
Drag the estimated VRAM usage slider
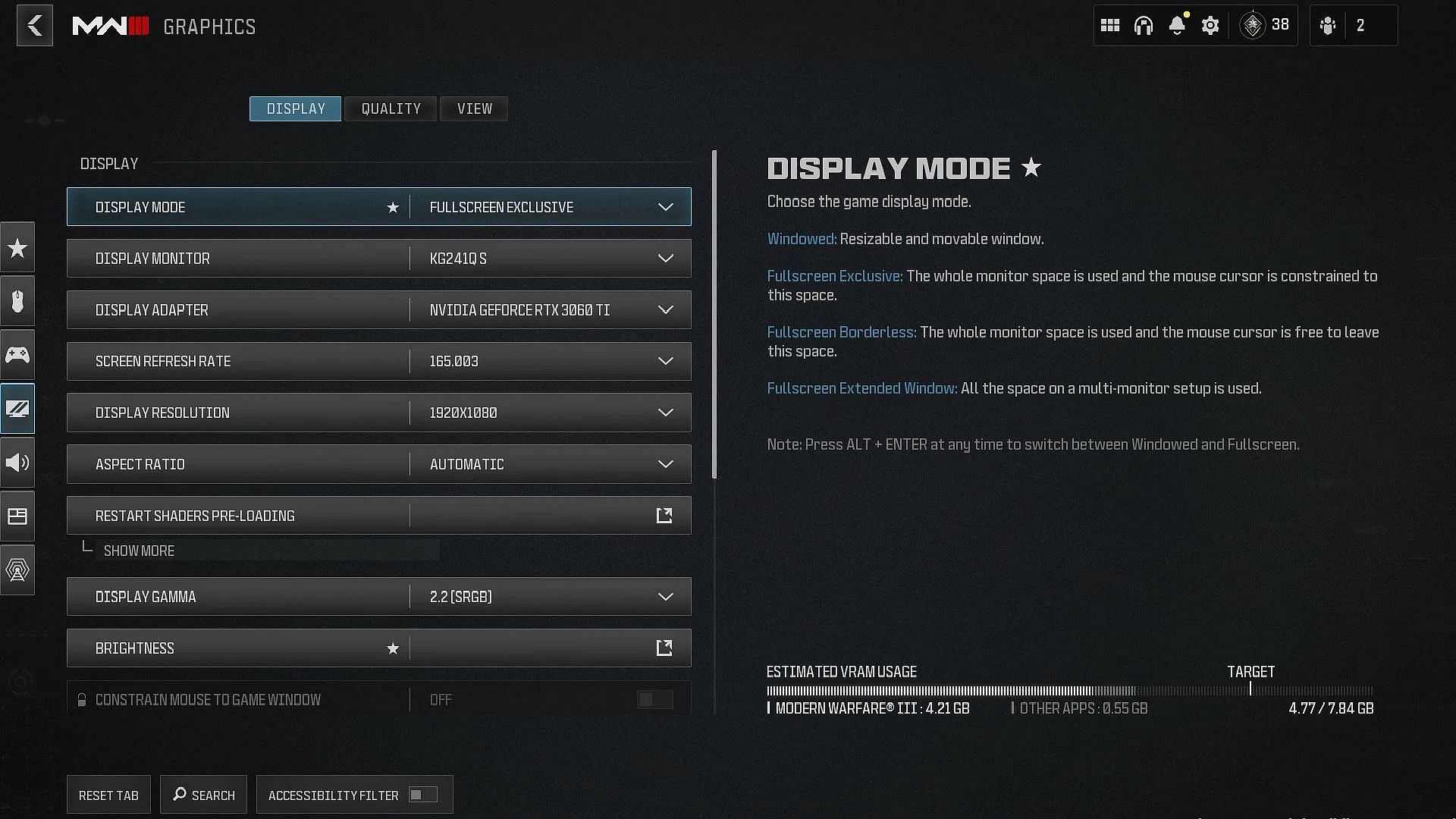1251,690
